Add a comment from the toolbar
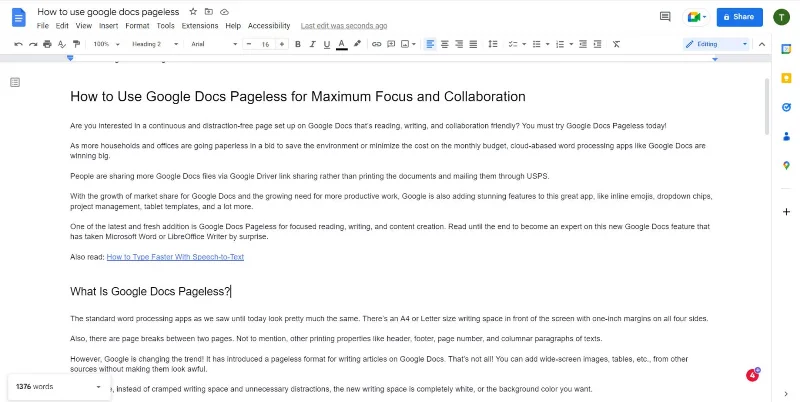 click(391, 44)
